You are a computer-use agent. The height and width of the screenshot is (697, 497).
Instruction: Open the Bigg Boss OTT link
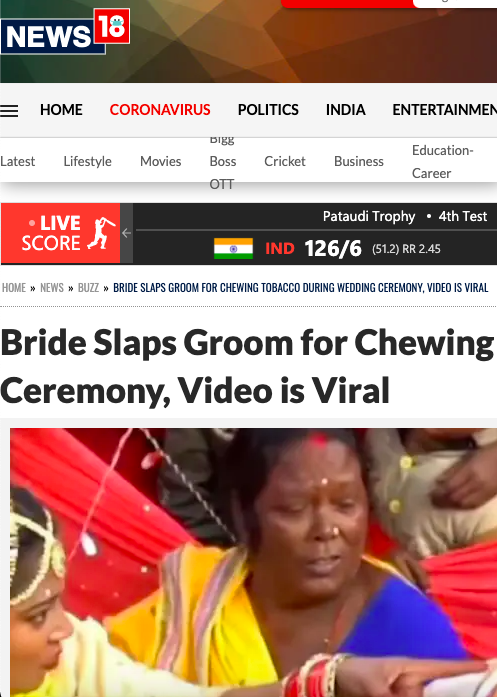223,161
